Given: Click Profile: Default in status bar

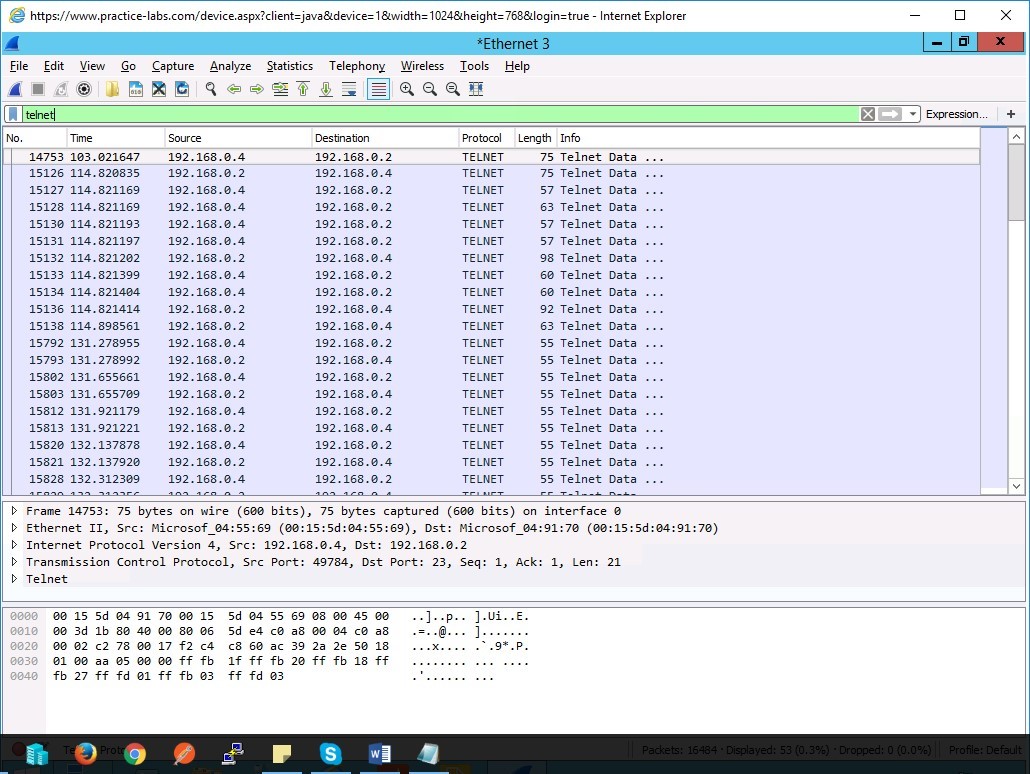Looking at the screenshot, I should pyautogui.click(x=985, y=750).
